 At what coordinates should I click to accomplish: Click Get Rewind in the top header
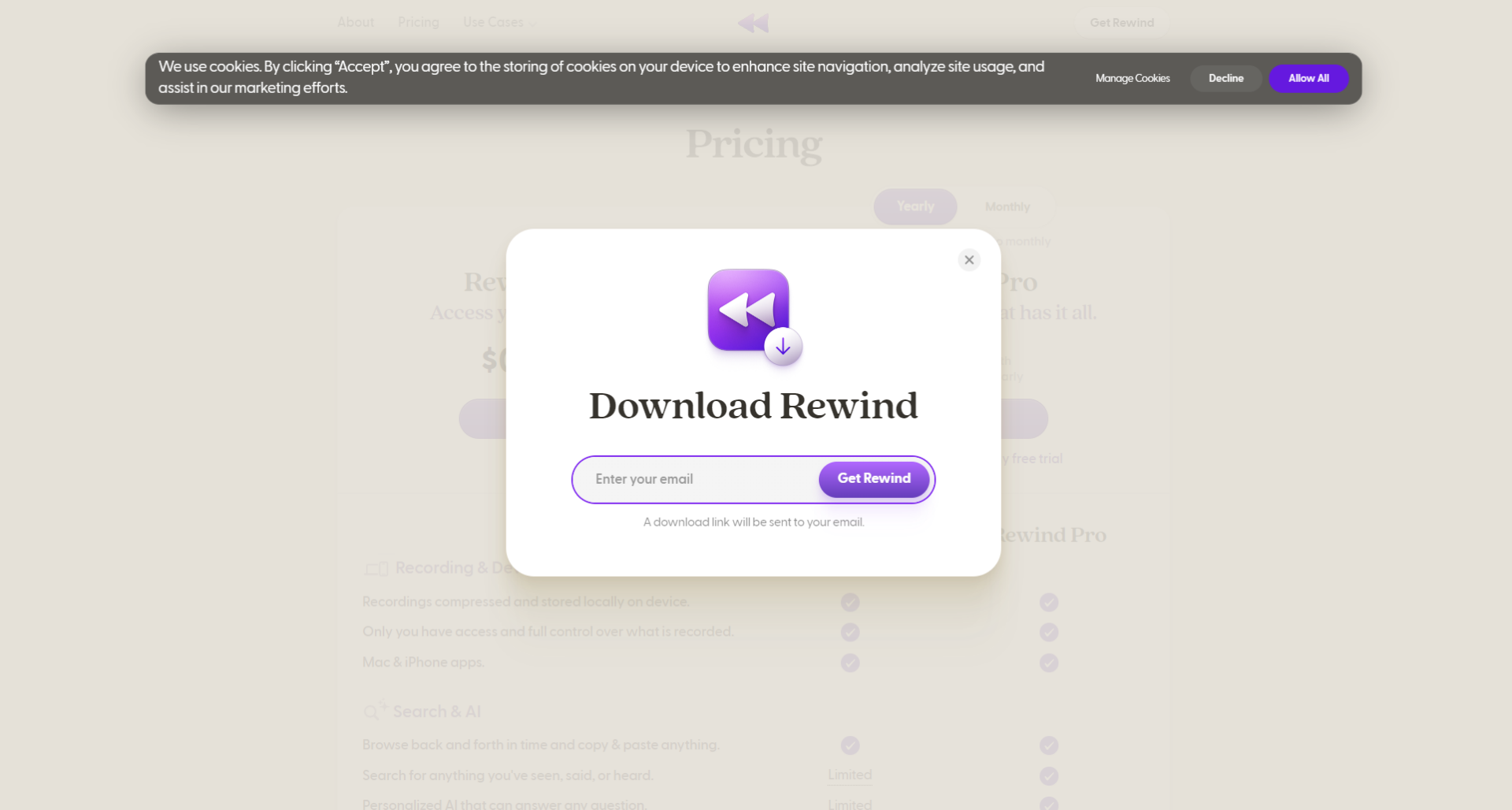coord(1121,23)
